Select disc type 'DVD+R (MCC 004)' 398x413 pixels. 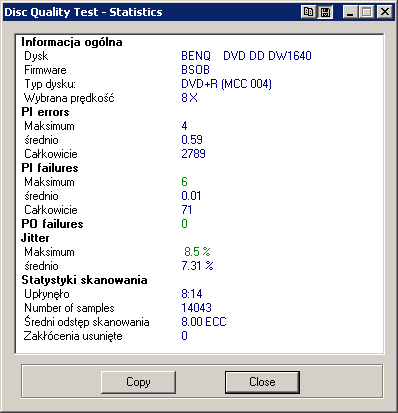point(226,84)
